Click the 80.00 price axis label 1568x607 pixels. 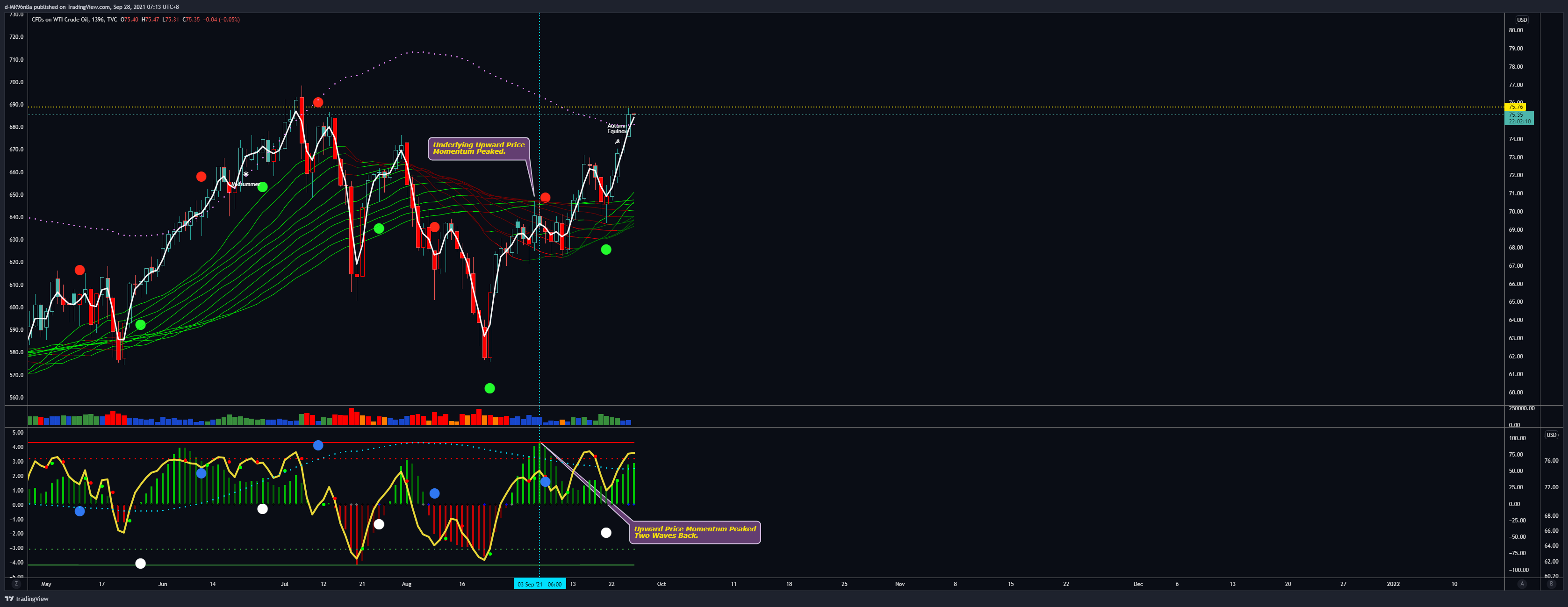(x=1516, y=30)
